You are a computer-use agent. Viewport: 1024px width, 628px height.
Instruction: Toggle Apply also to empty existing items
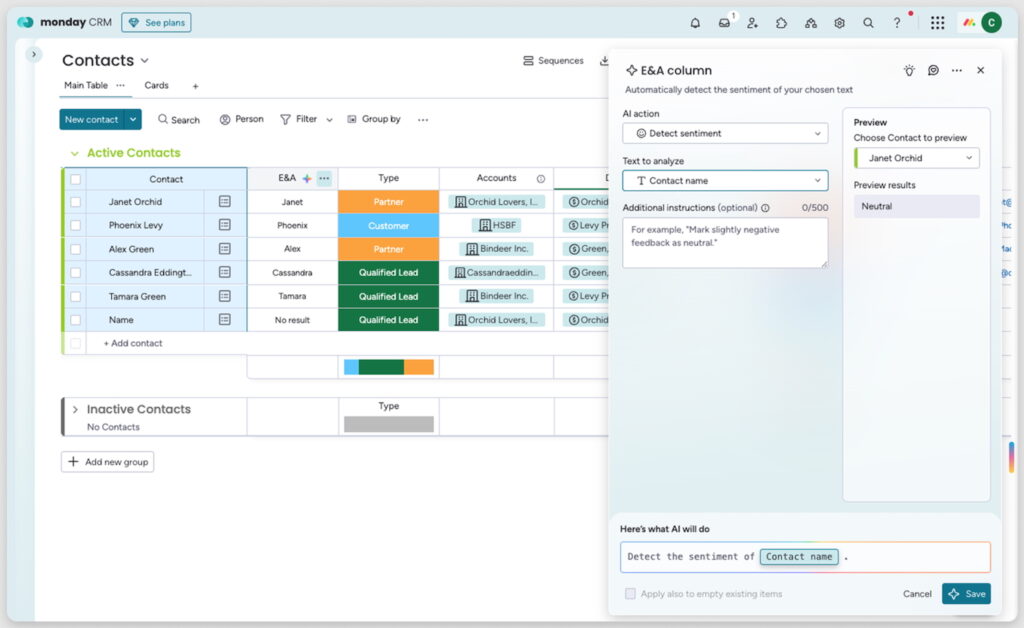click(630, 594)
